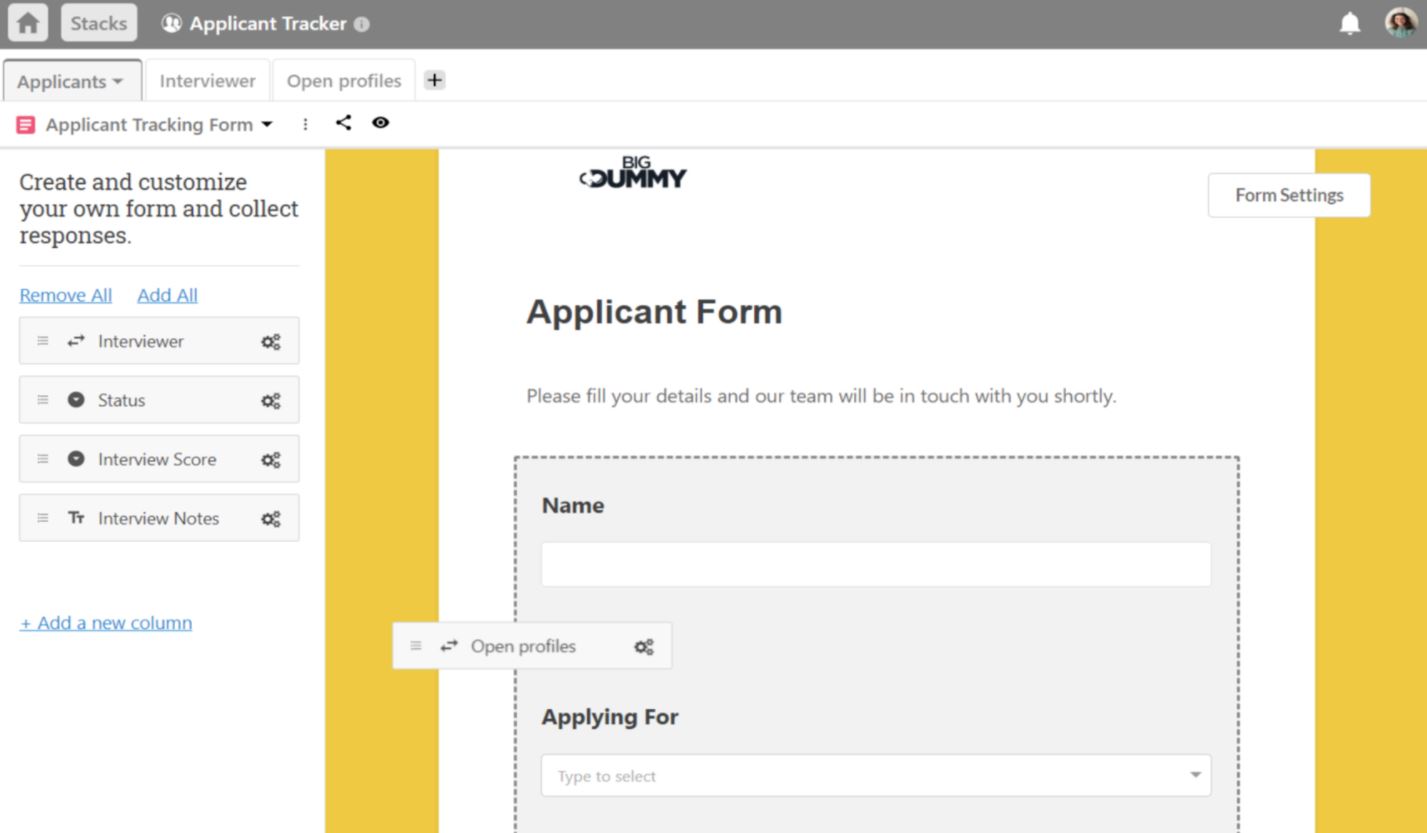Open settings gears for Interview Score field

271,460
